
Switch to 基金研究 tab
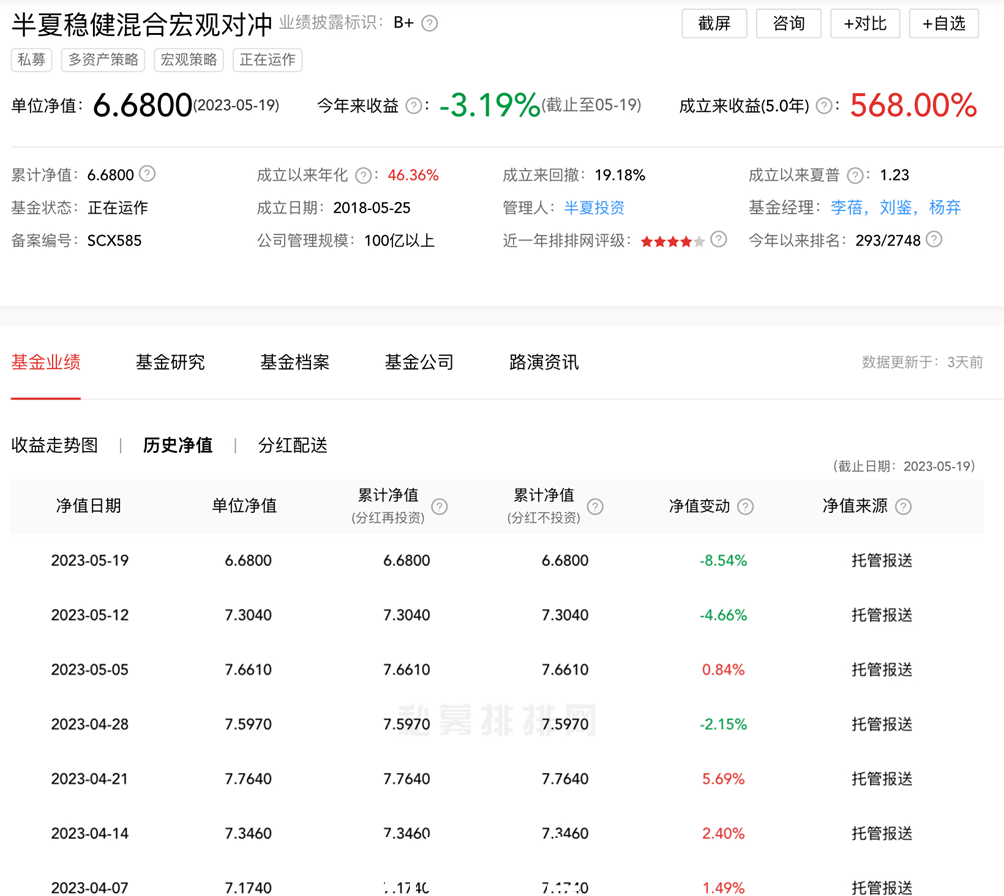coord(170,362)
